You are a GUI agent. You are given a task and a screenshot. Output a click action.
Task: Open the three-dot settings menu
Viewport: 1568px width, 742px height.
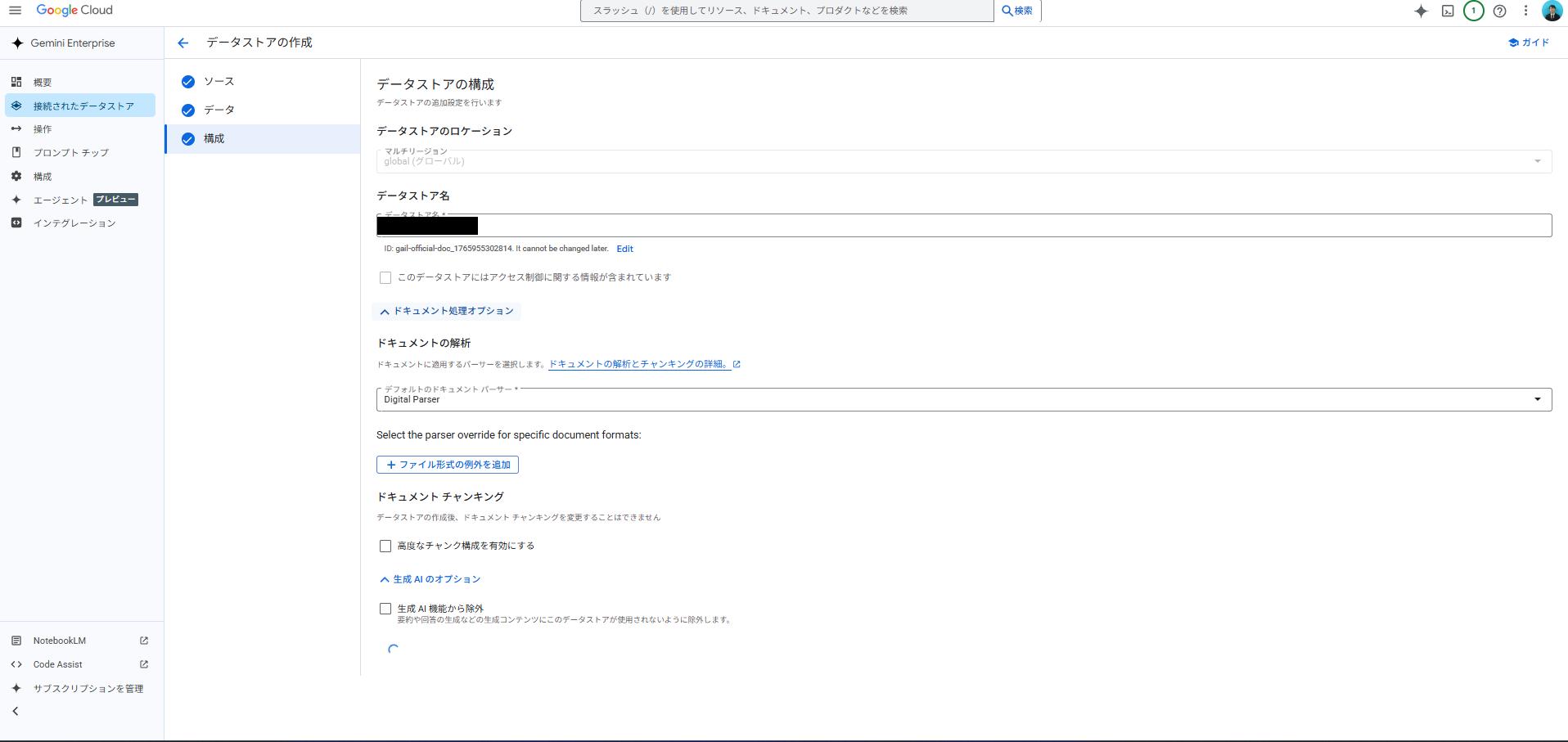1525,11
